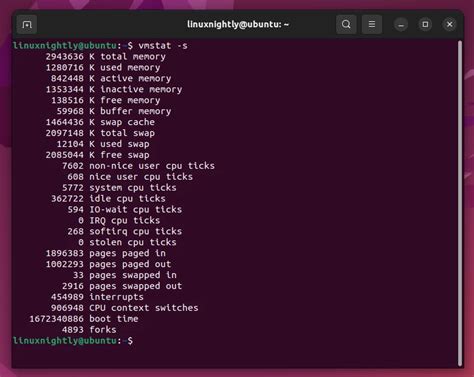Viewport: 474px width, 377px height.
Task: Click the '4893 forks' line
Action: click(89, 330)
